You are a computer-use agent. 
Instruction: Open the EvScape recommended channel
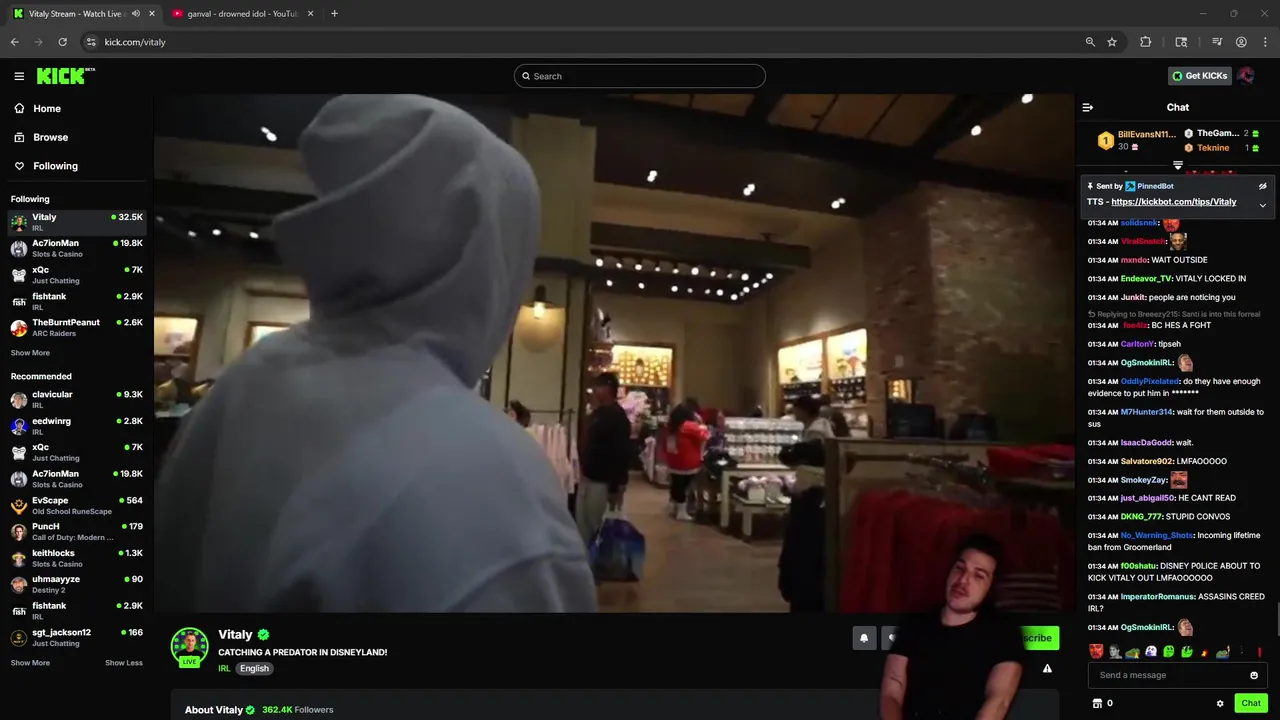[x=78, y=505]
